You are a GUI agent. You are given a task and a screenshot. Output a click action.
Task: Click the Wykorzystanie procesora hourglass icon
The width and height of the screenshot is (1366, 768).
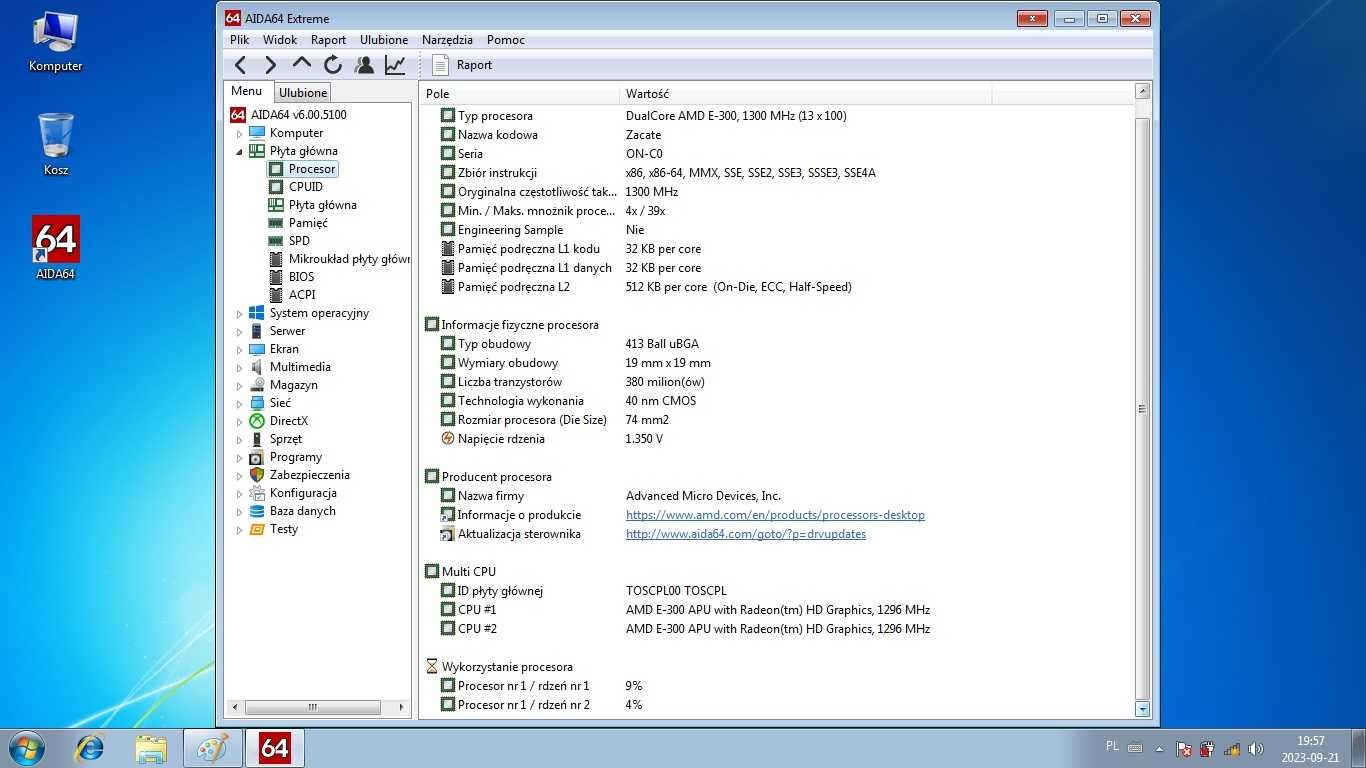432,667
